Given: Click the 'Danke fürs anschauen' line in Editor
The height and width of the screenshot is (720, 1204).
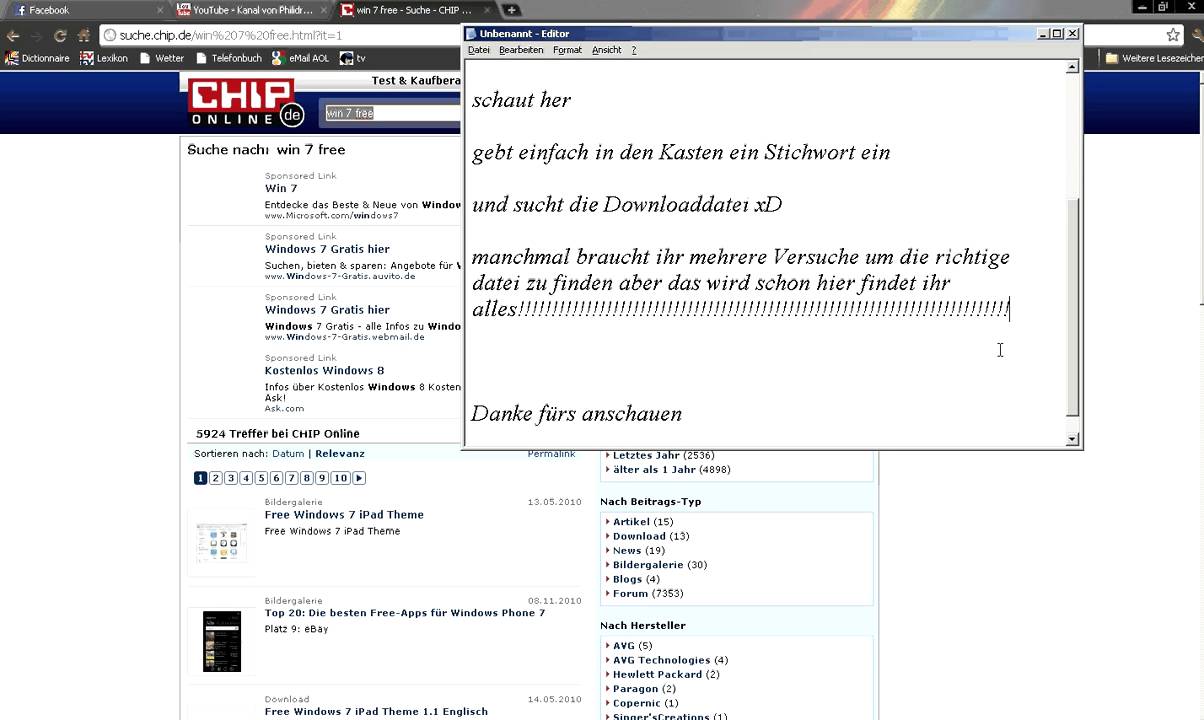Looking at the screenshot, I should pyautogui.click(x=577, y=414).
